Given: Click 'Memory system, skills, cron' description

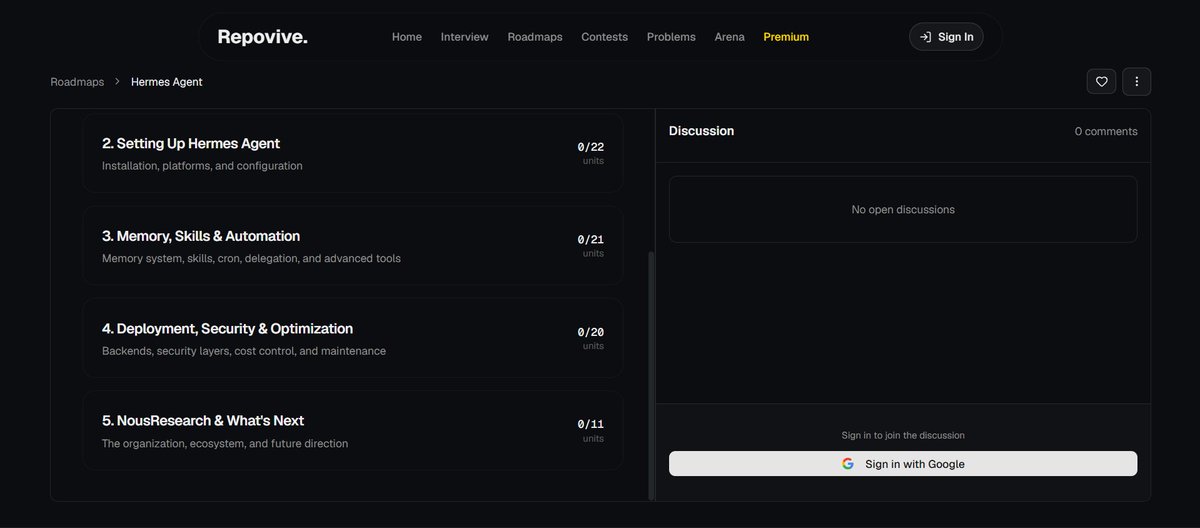Looking at the screenshot, I should 251,259.
